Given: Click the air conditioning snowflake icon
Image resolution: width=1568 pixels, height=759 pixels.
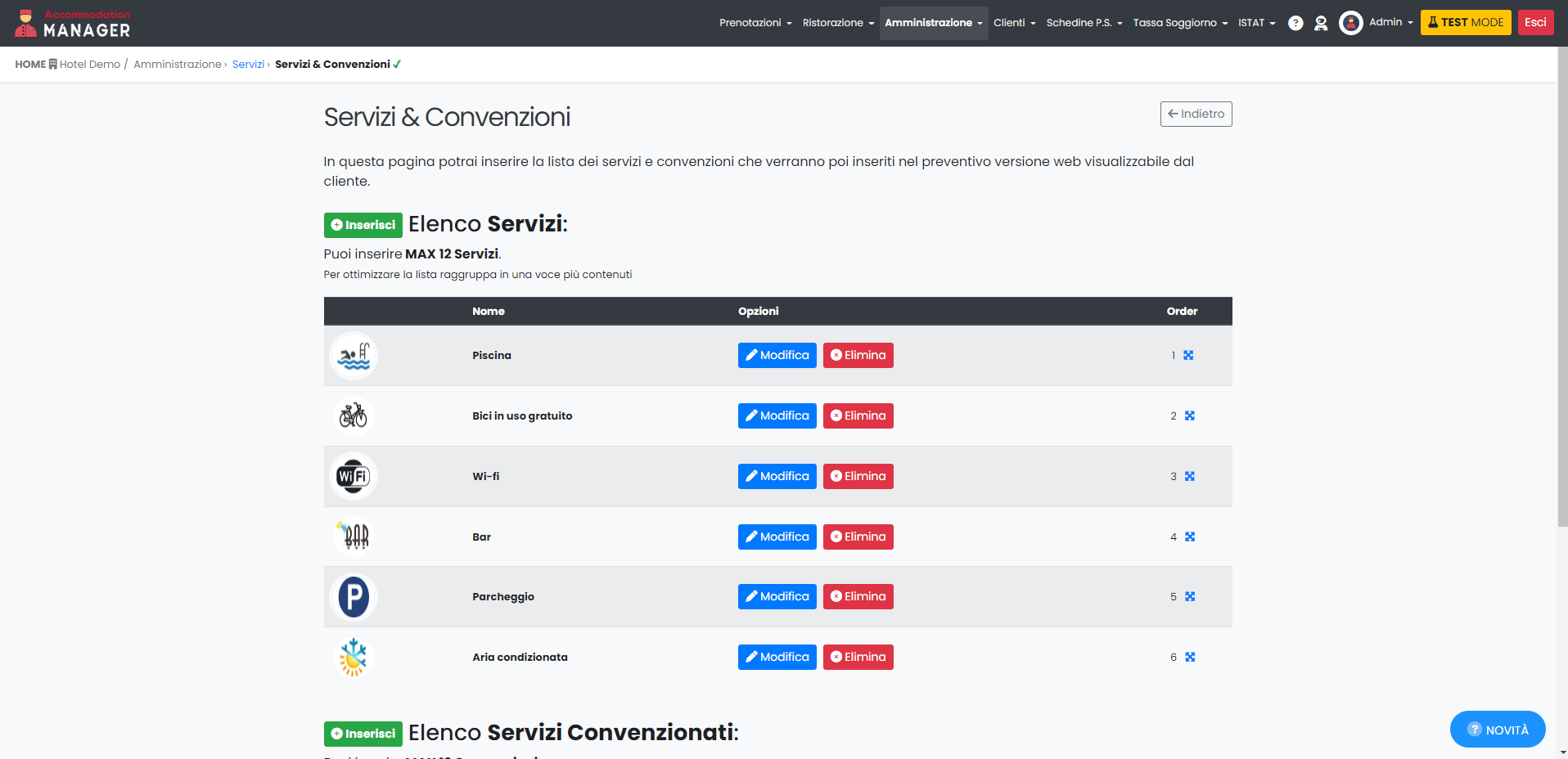Looking at the screenshot, I should [354, 658].
